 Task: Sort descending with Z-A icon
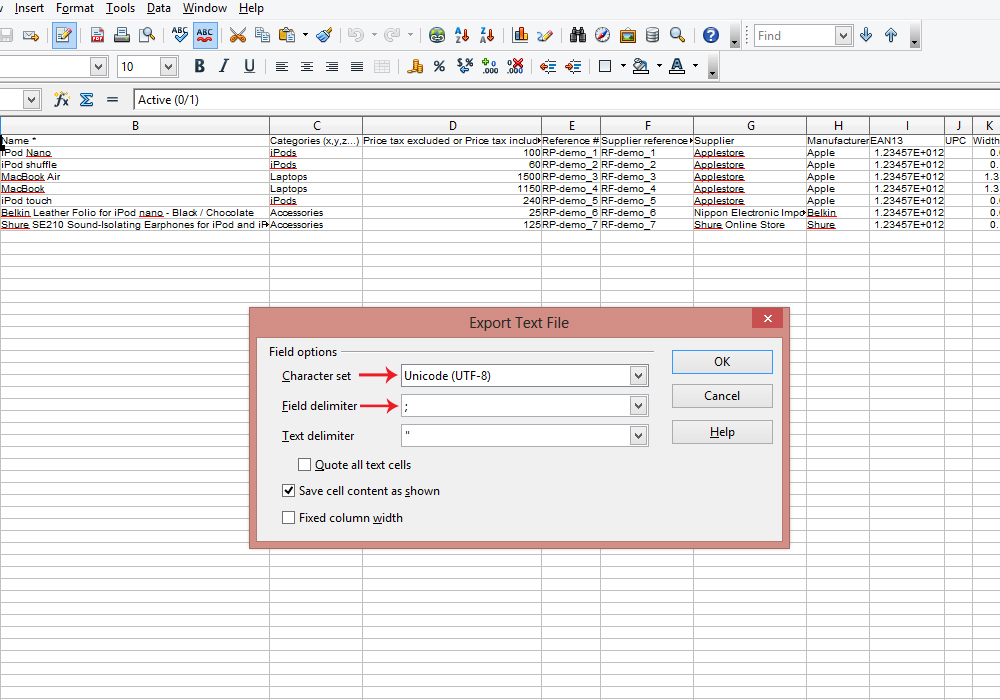click(x=487, y=36)
